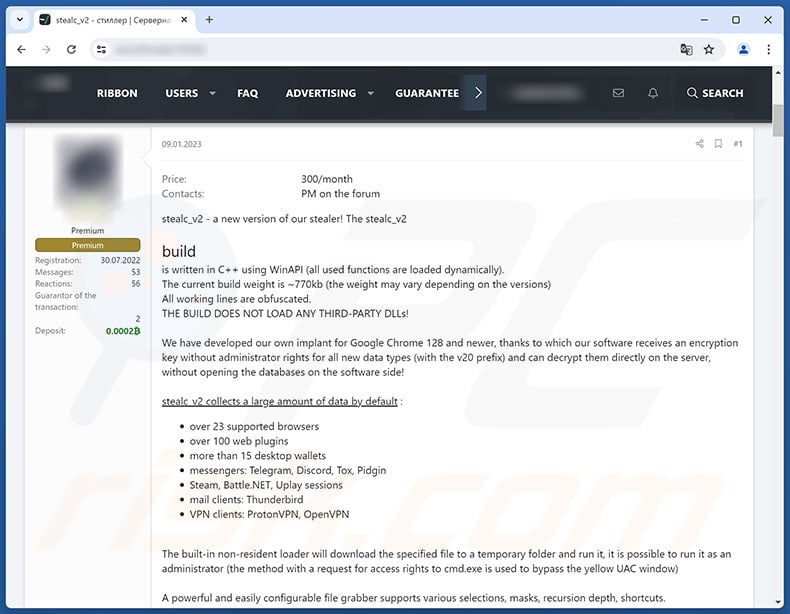Expand the ADVERTISING dropdown arrow
790x614 pixels.
click(371, 93)
